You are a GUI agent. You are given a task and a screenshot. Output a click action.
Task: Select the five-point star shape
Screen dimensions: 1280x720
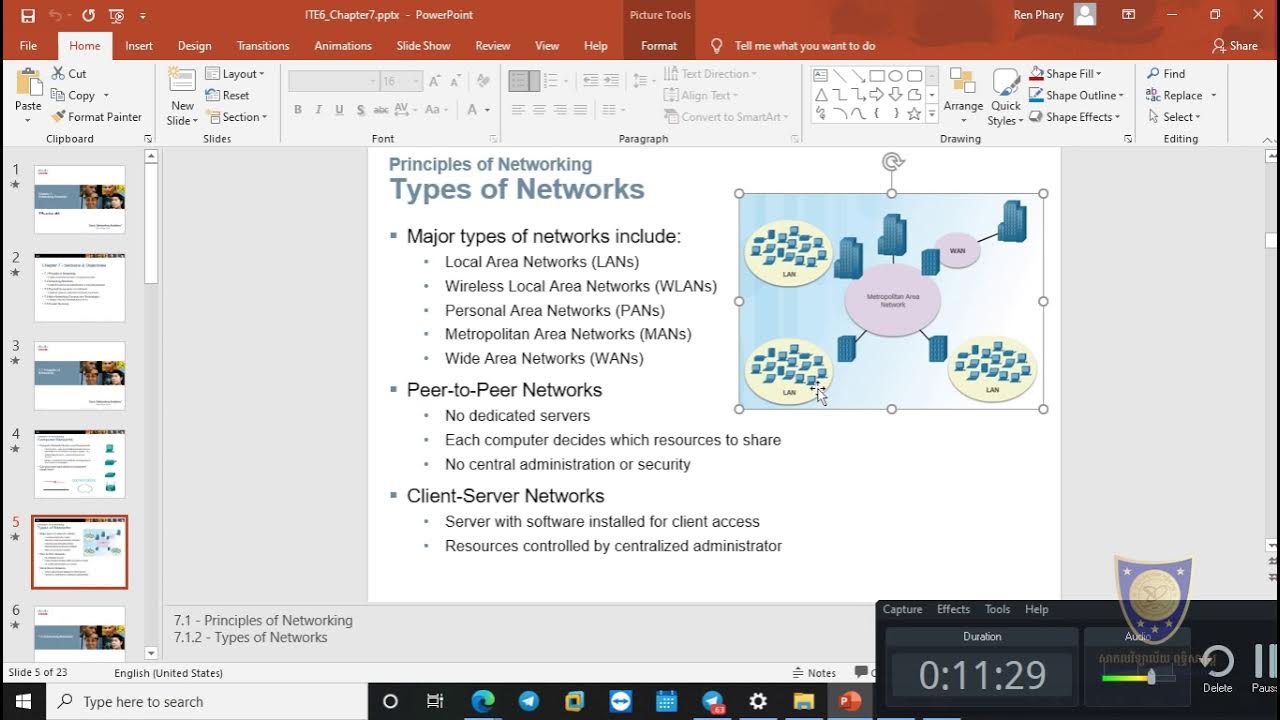click(913, 113)
